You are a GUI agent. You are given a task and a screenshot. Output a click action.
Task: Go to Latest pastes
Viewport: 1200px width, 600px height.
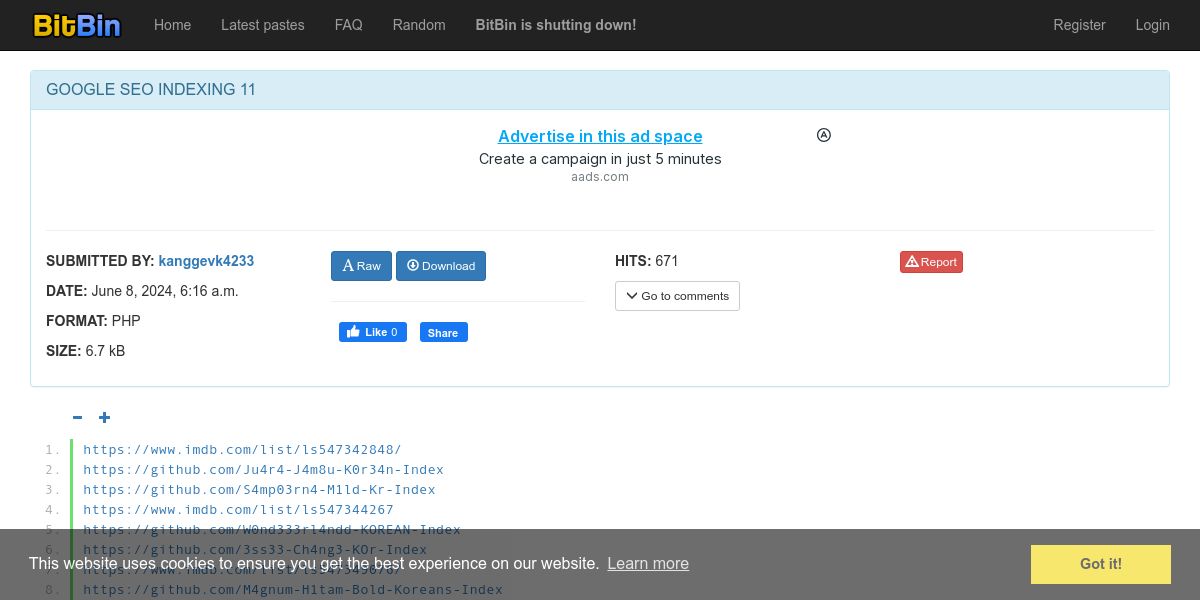tap(263, 25)
